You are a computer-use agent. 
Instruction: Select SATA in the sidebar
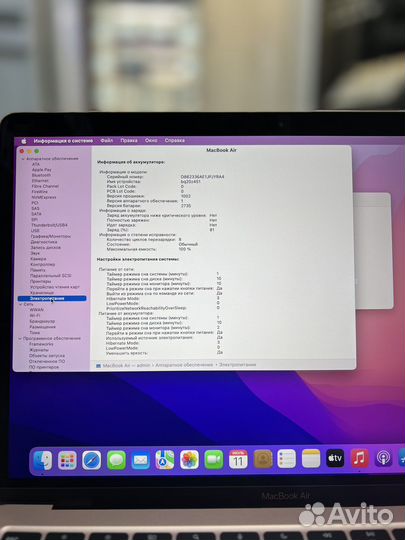[37, 214]
